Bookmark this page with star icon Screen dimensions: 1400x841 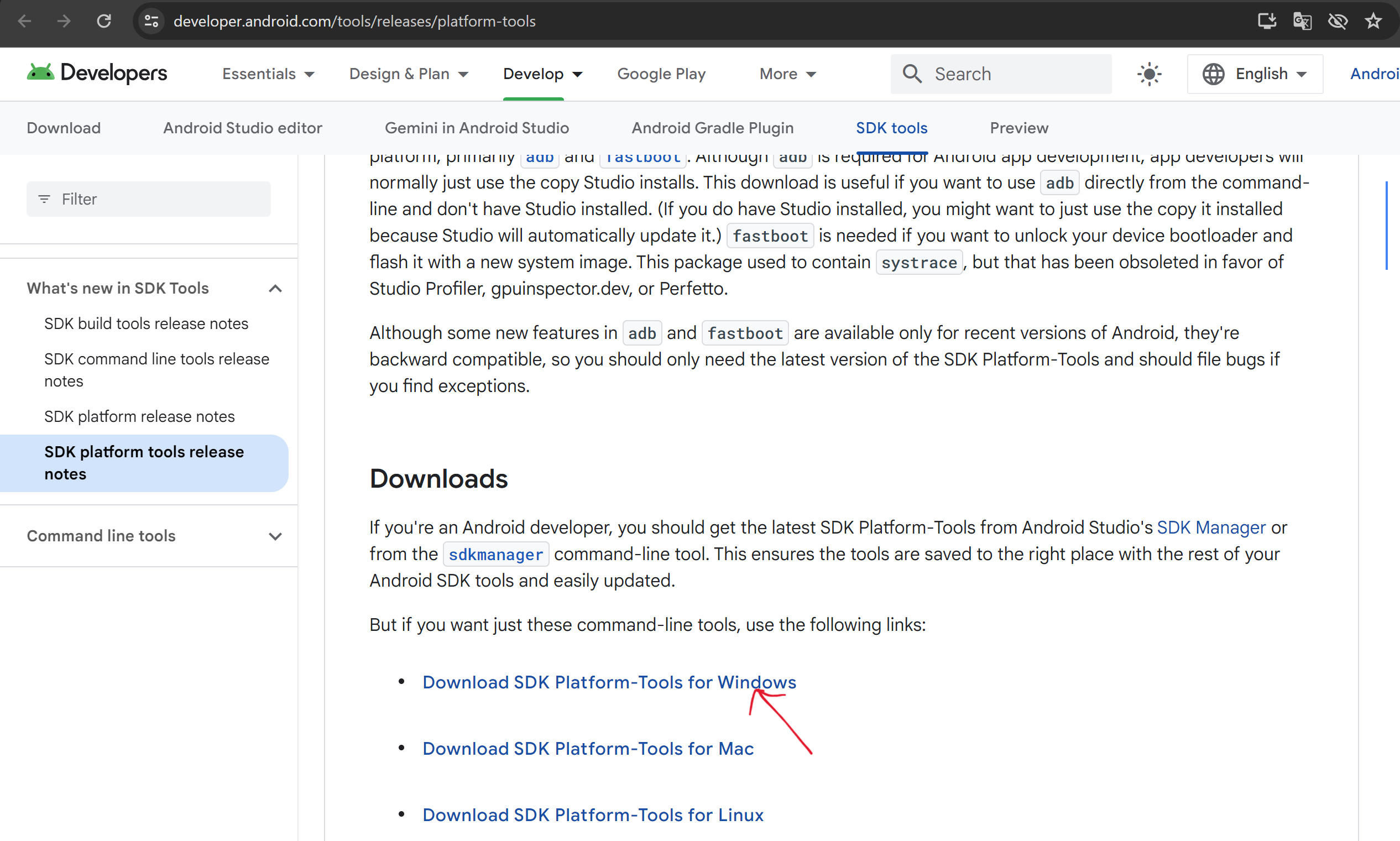tap(1373, 22)
